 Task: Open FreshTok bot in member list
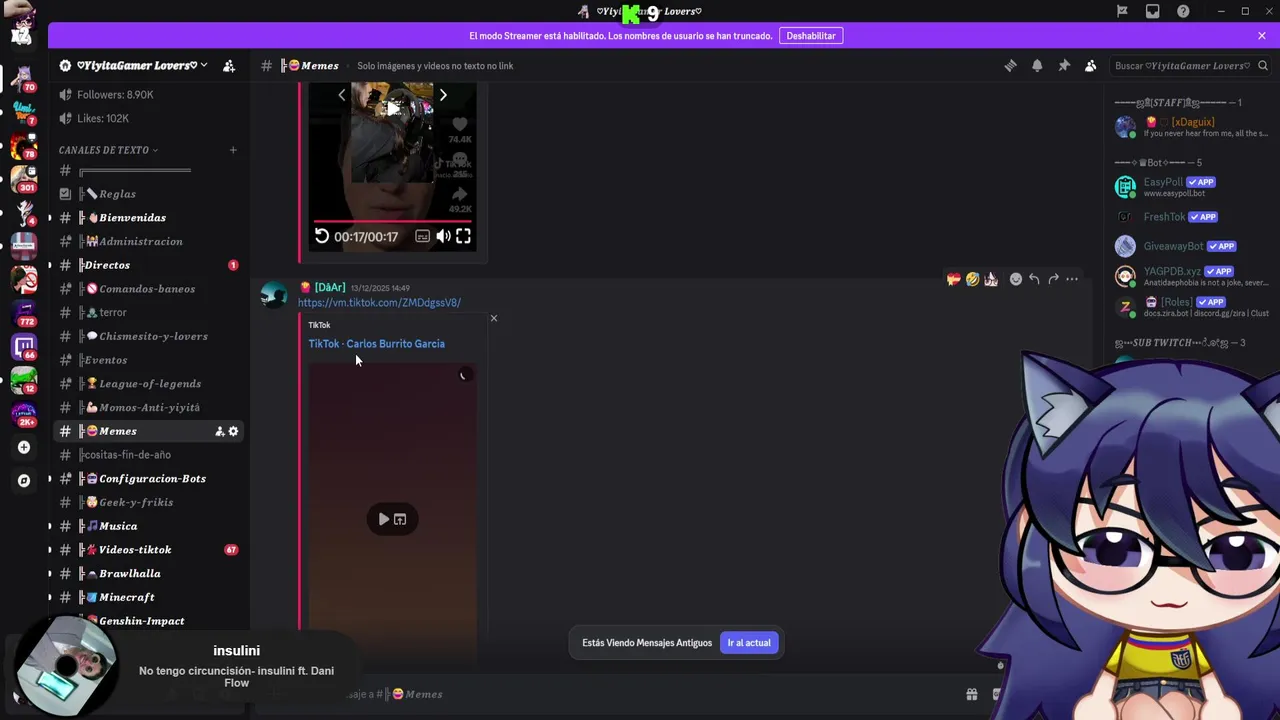click(1192, 217)
